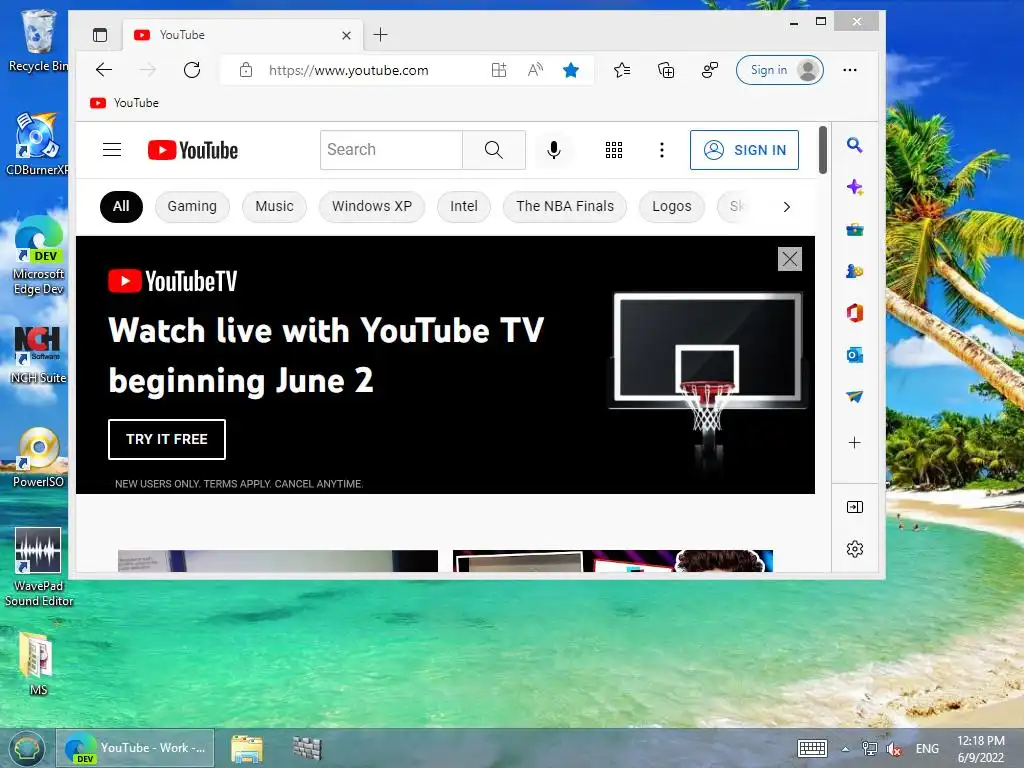The image size is (1024, 768).
Task: Click the blue favorites star icon
Action: [x=571, y=70]
